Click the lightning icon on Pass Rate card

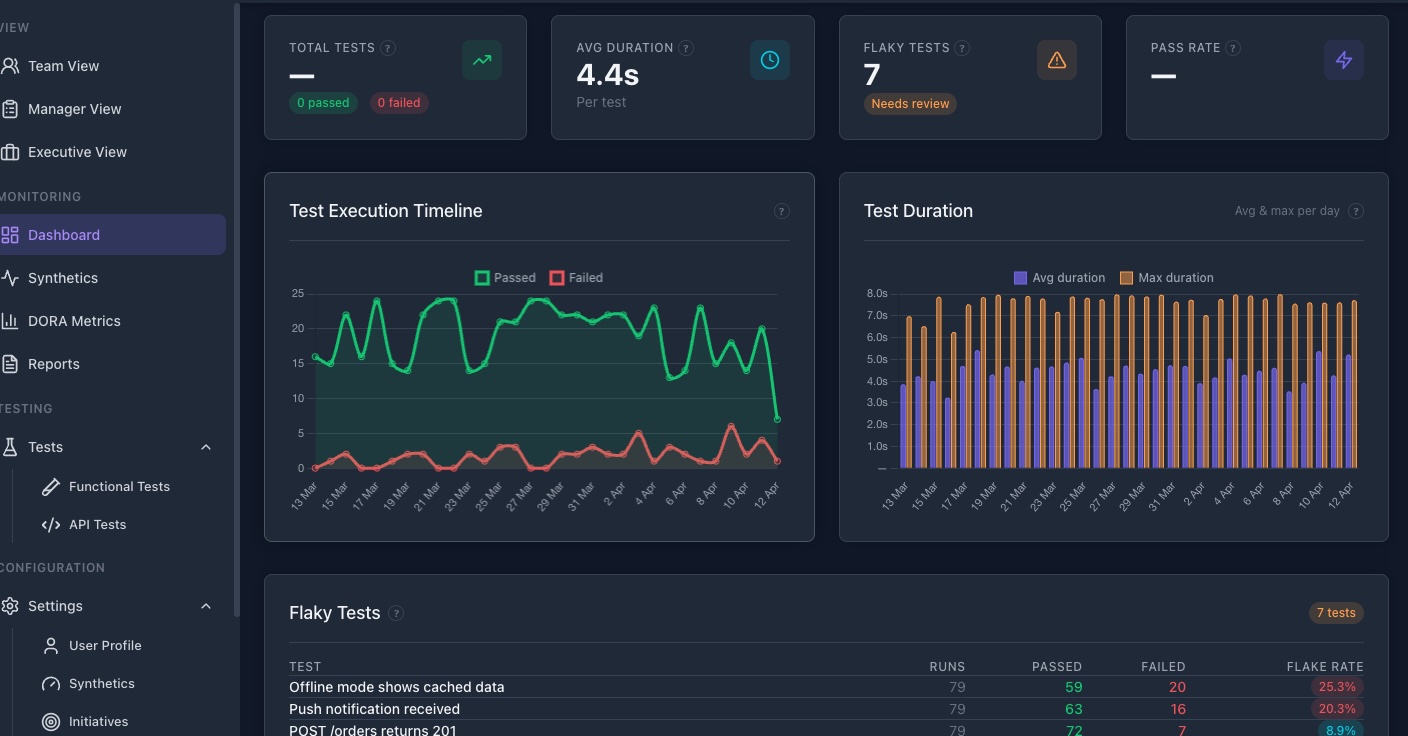click(x=1344, y=60)
